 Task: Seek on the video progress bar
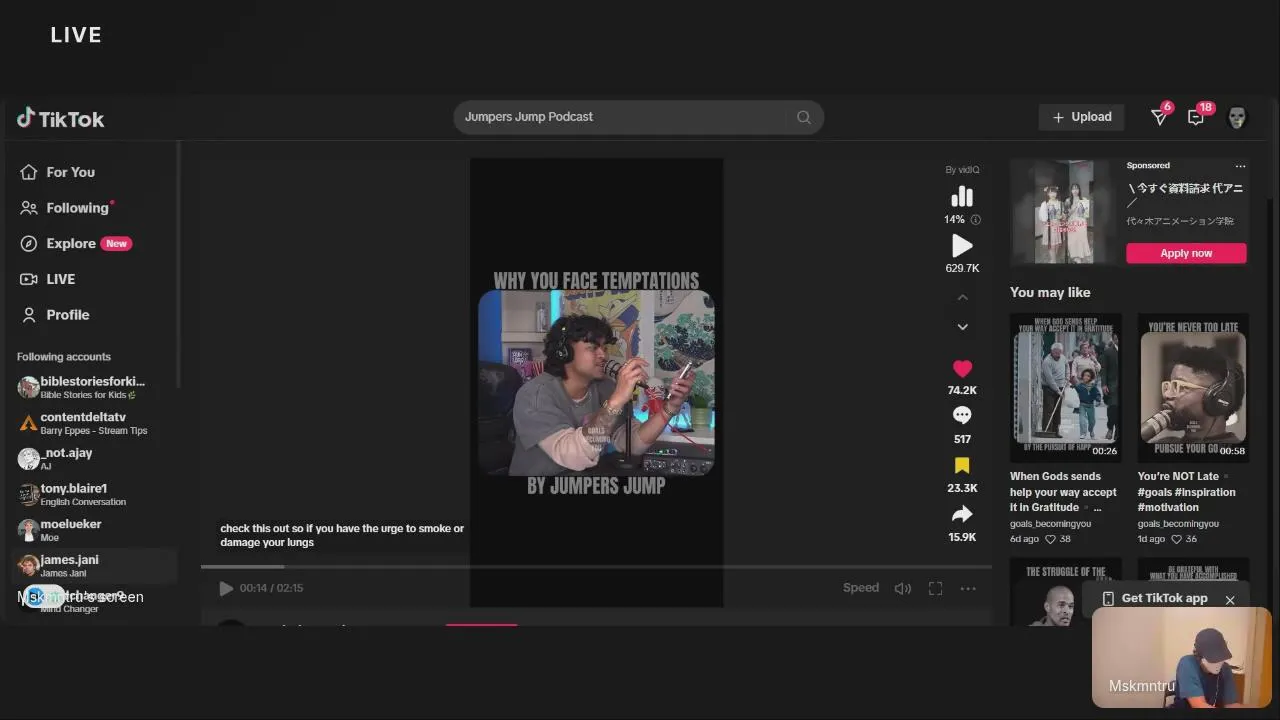(x=596, y=567)
